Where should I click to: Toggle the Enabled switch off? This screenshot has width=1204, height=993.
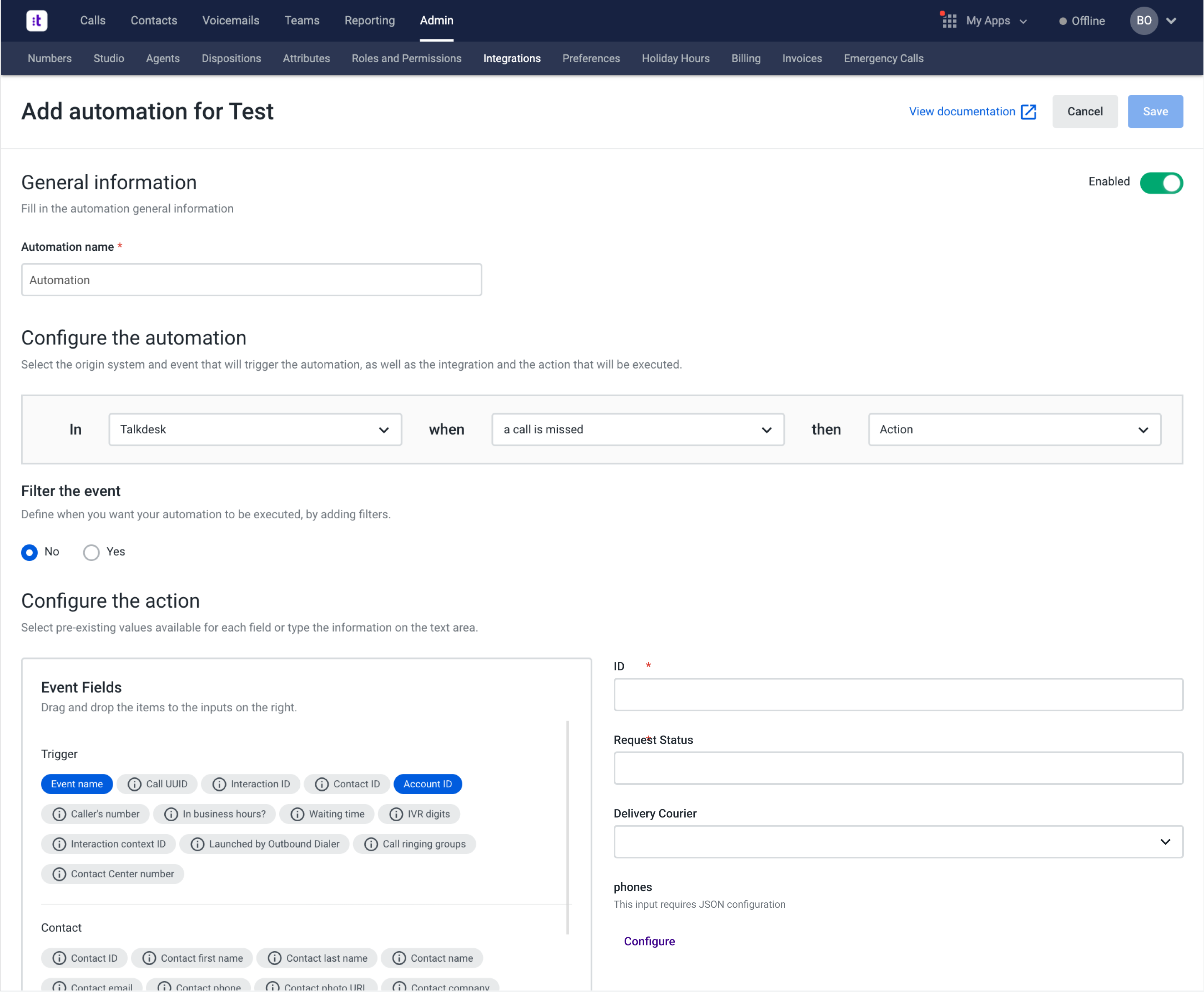coord(1161,183)
